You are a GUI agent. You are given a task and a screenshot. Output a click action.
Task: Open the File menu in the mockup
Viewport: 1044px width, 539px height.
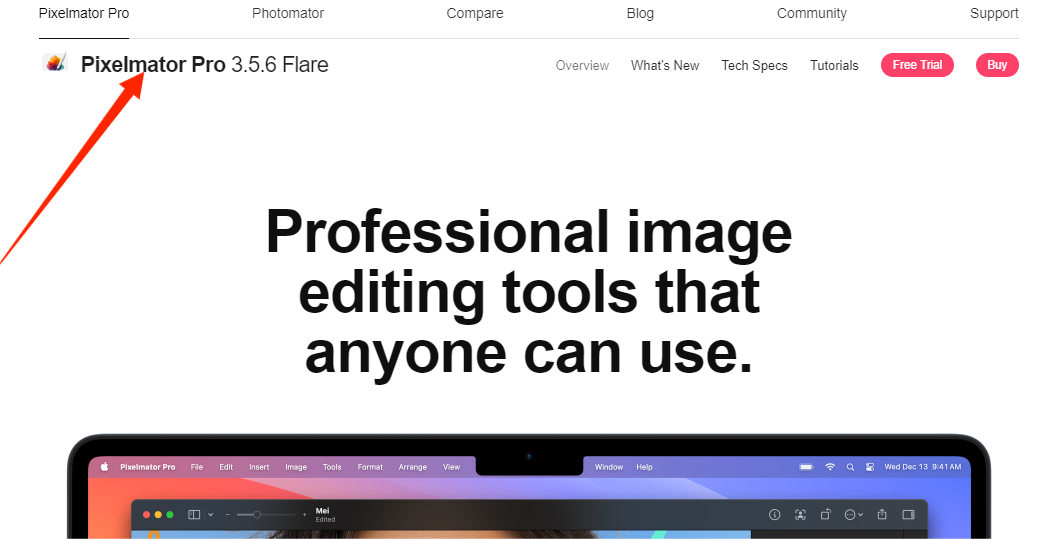(197, 467)
